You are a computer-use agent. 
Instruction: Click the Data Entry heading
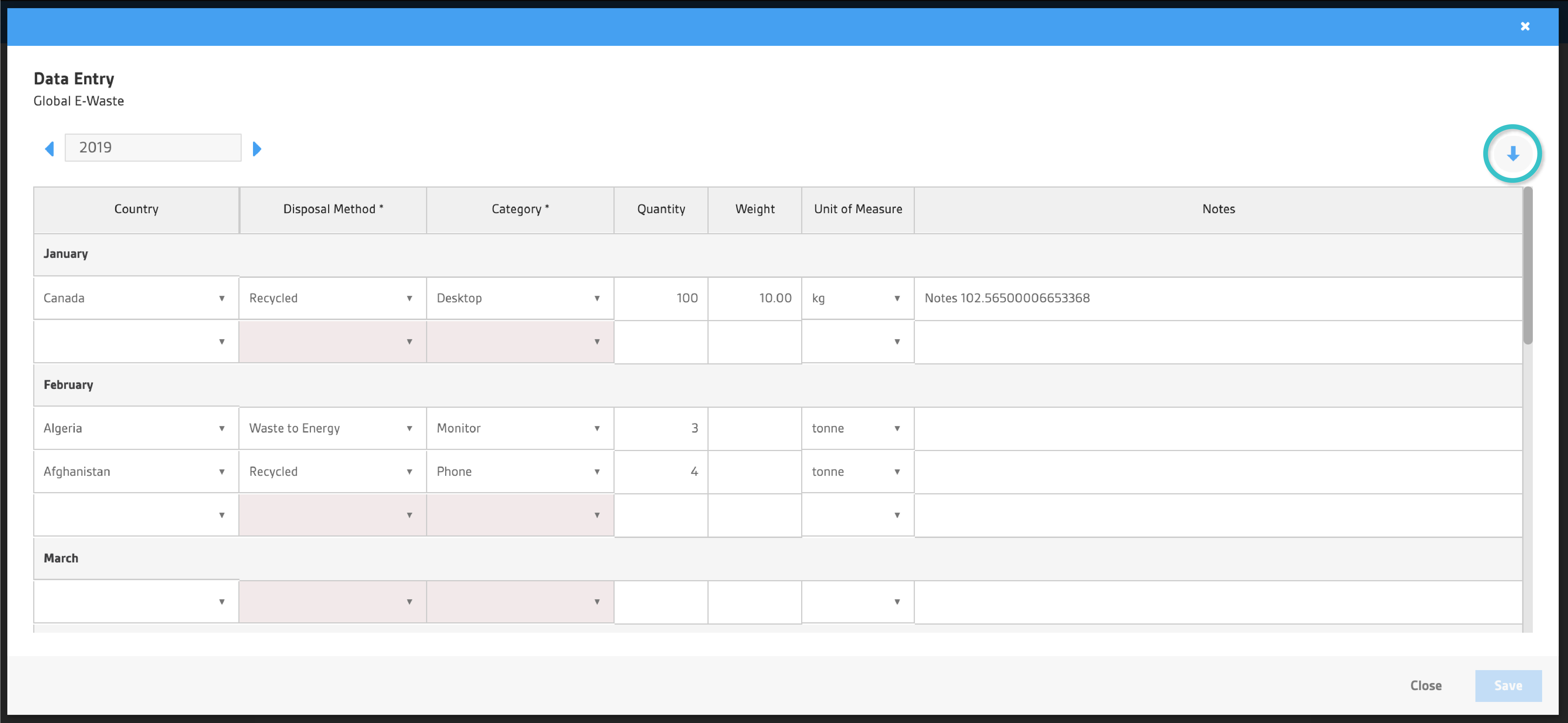click(x=74, y=79)
